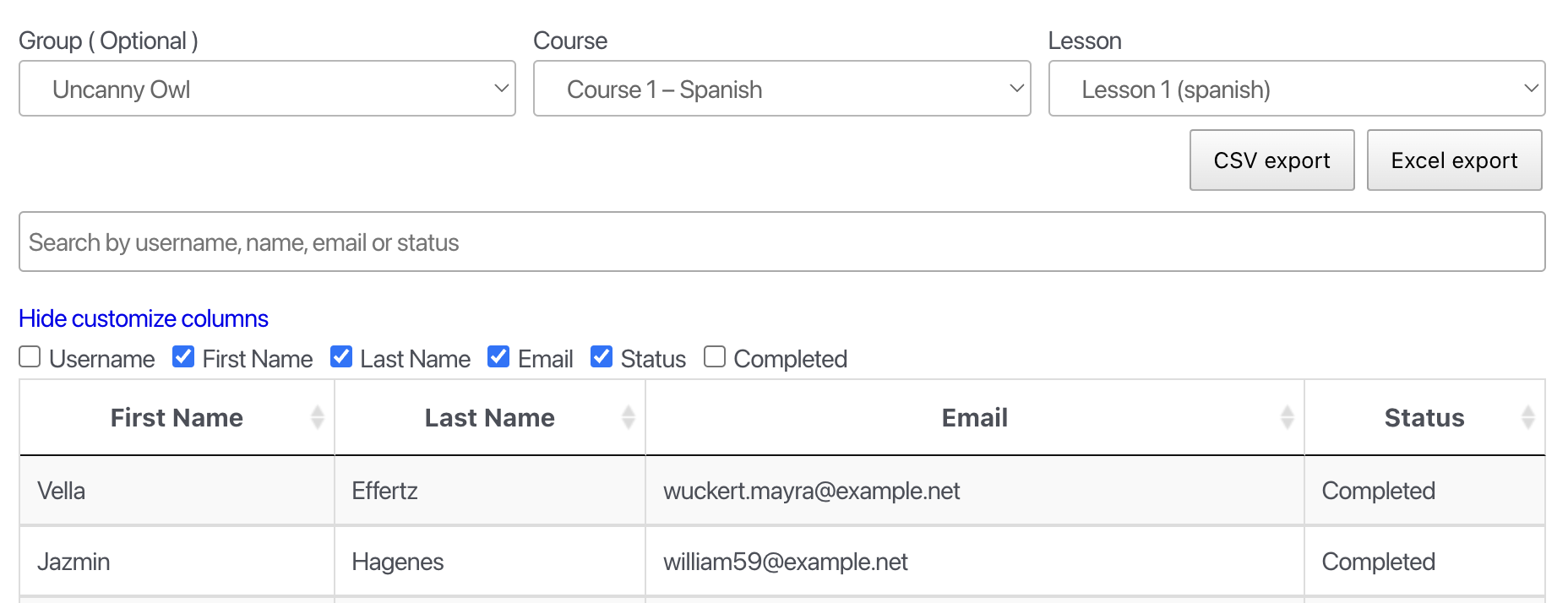This screenshot has height=603, width=1568.
Task: Click Hide customize columns link
Action: click(x=144, y=318)
